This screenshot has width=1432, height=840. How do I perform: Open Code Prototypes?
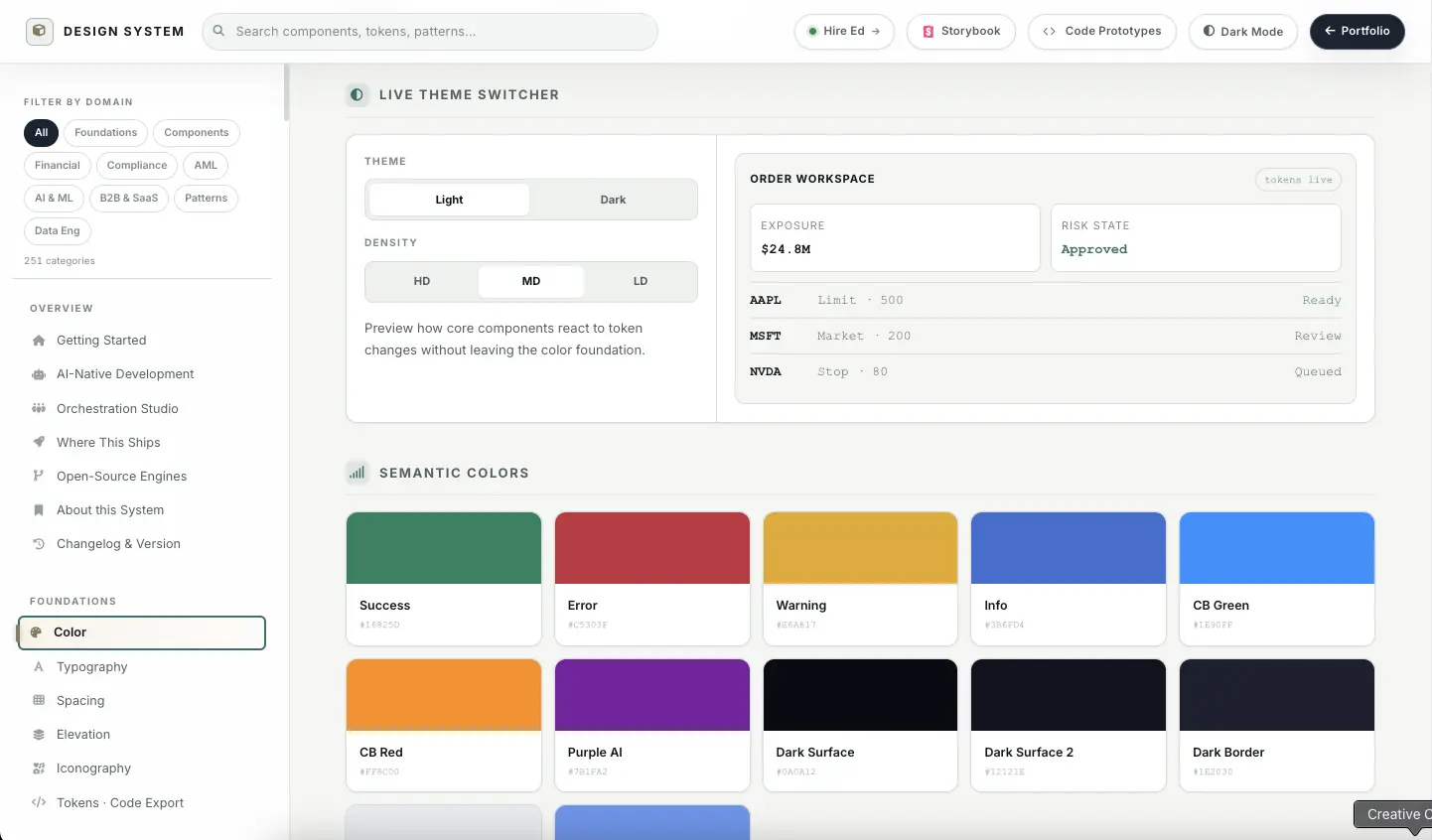1102,31
